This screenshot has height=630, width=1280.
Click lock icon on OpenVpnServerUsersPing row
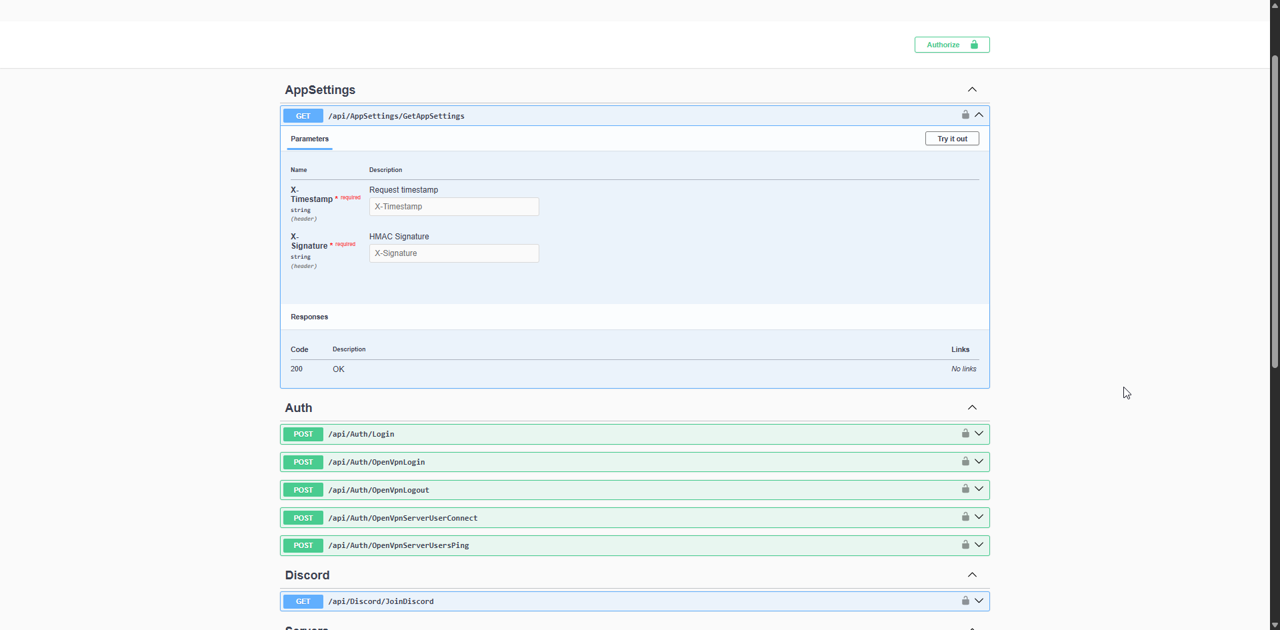(965, 545)
